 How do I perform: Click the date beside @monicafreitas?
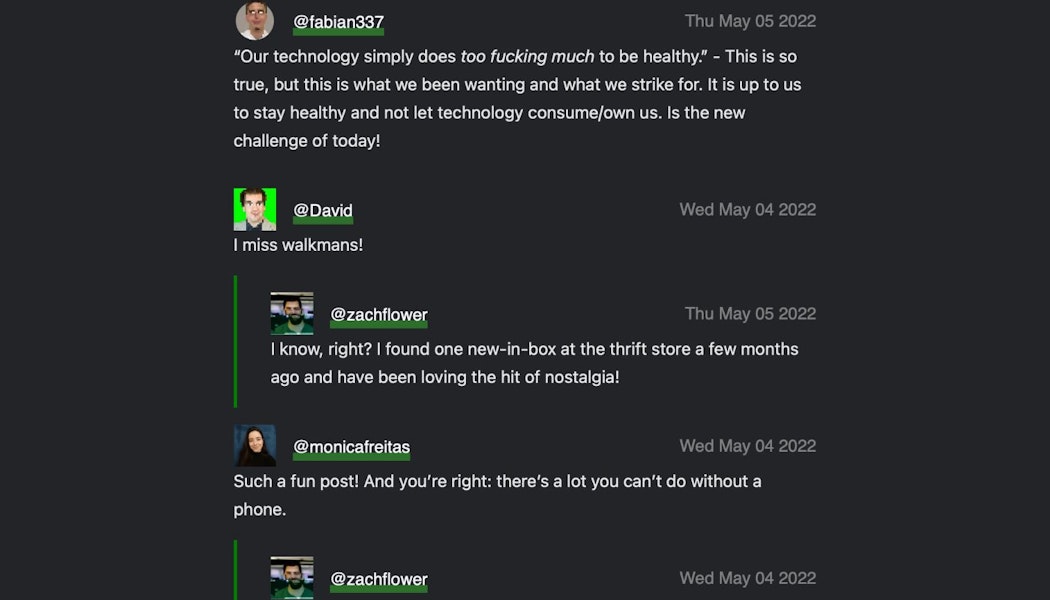[747, 446]
